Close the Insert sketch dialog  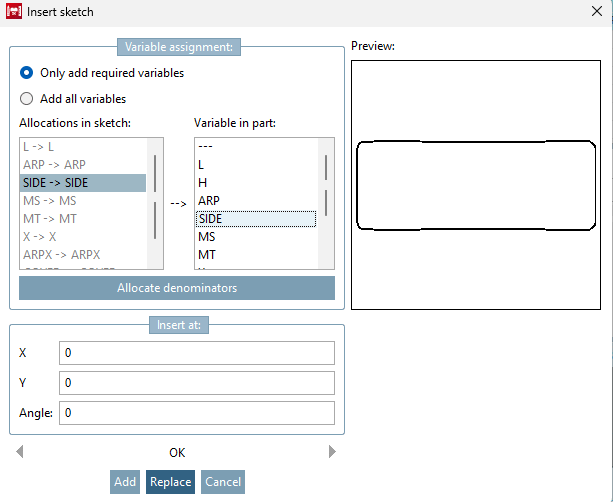[x=596, y=14]
